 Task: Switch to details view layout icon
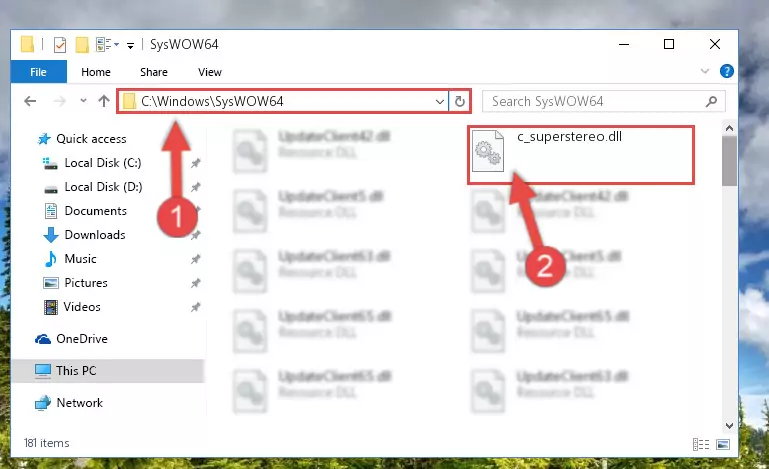tap(701, 444)
